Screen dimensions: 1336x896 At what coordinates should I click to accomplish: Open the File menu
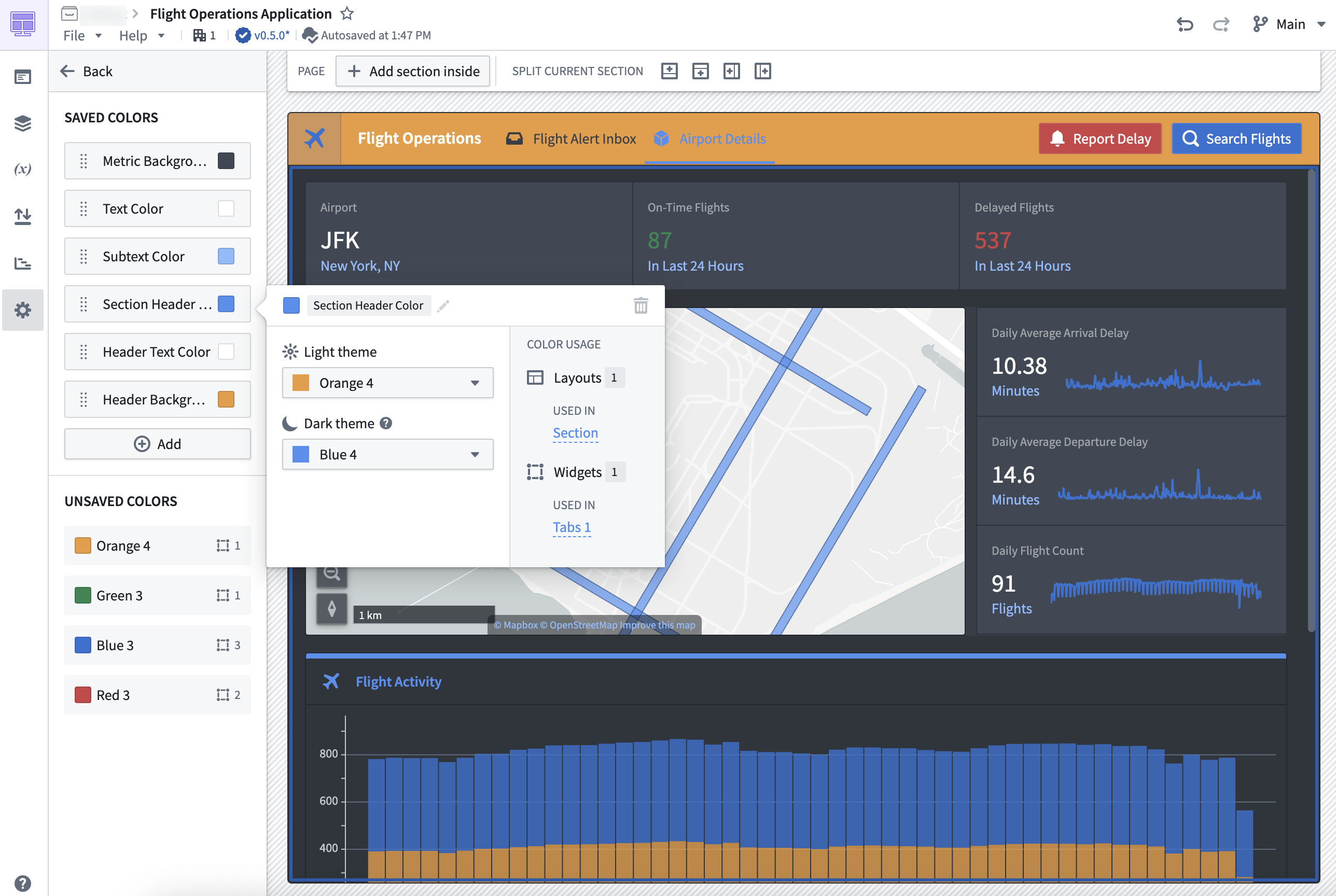coord(82,36)
